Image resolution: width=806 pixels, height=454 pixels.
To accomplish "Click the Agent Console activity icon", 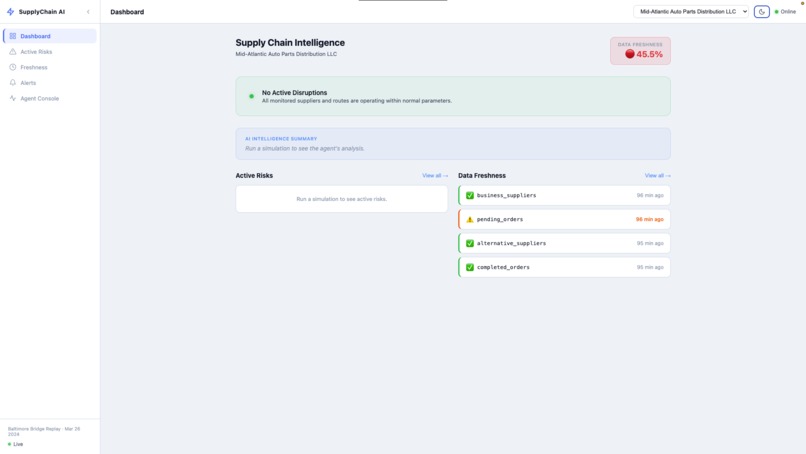I will coord(13,98).
